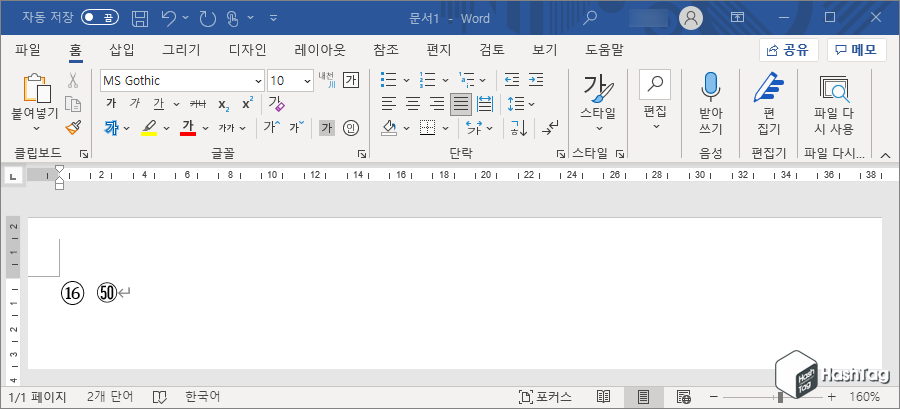Open Customize Quick Access Toolbar menu
Viewport: 900px width, 409px height.
(273, 18)
